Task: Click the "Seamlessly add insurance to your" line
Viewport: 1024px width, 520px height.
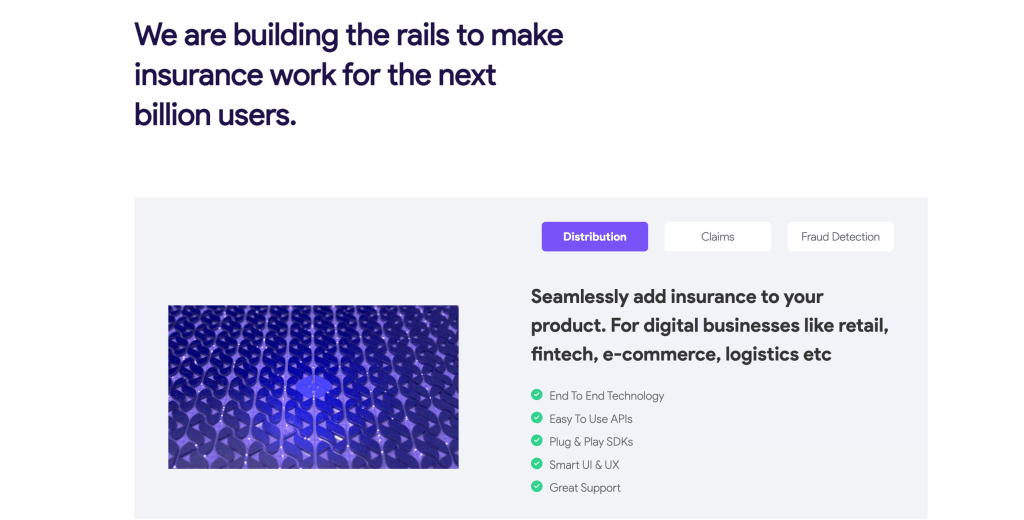Action: [x=677, y=297]
